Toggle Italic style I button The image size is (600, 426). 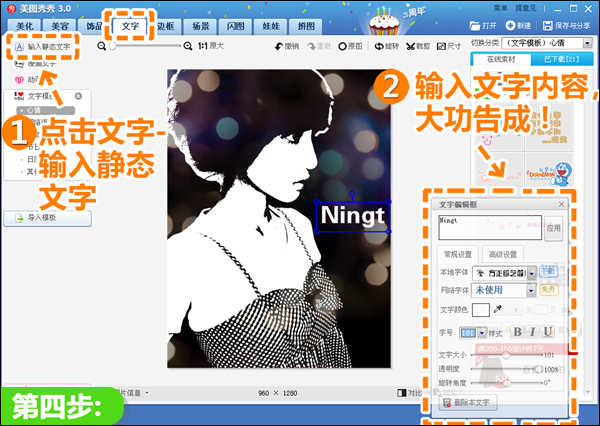click(x=532, y=332)
